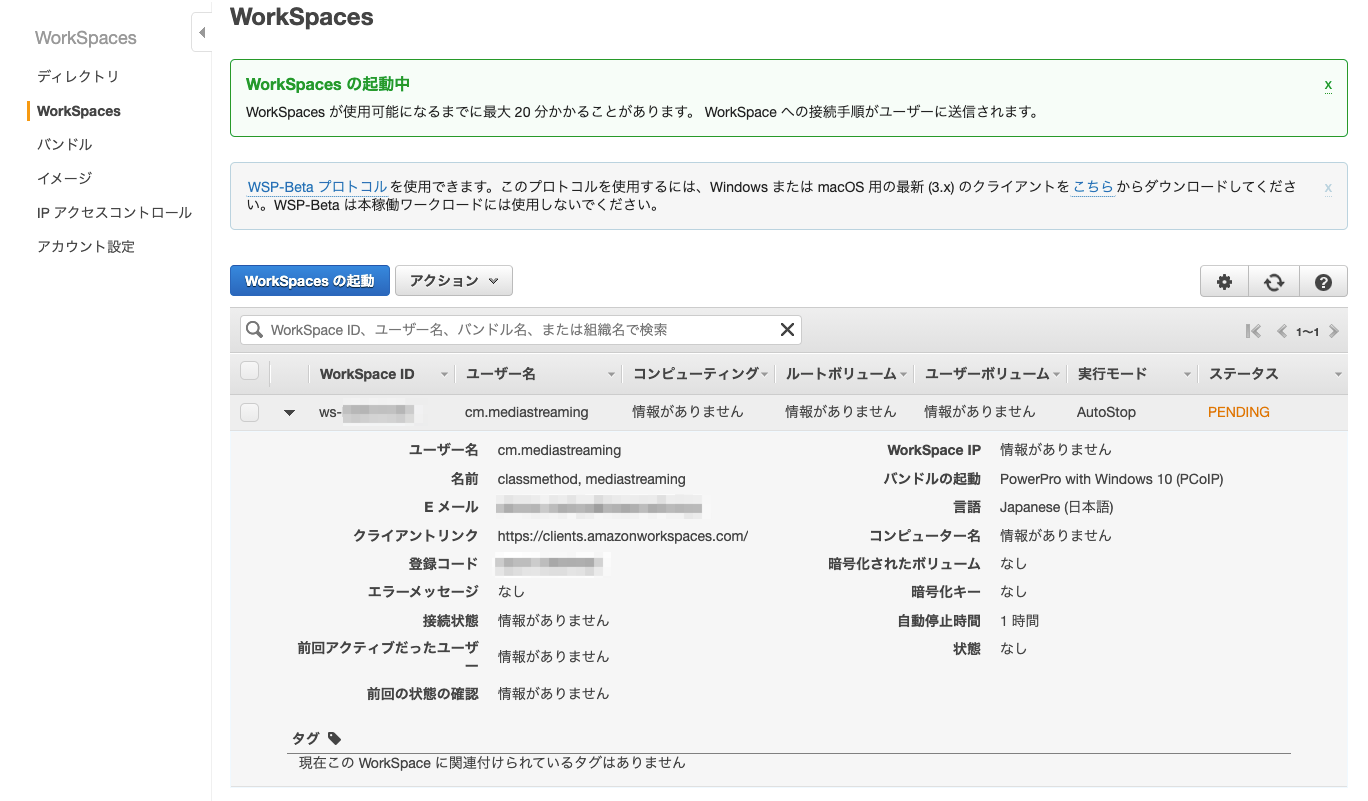Click the PowerPro with Windows 10 (PCoIP) value
The height and width of the screenshot is (801, 1368).
1111,479
